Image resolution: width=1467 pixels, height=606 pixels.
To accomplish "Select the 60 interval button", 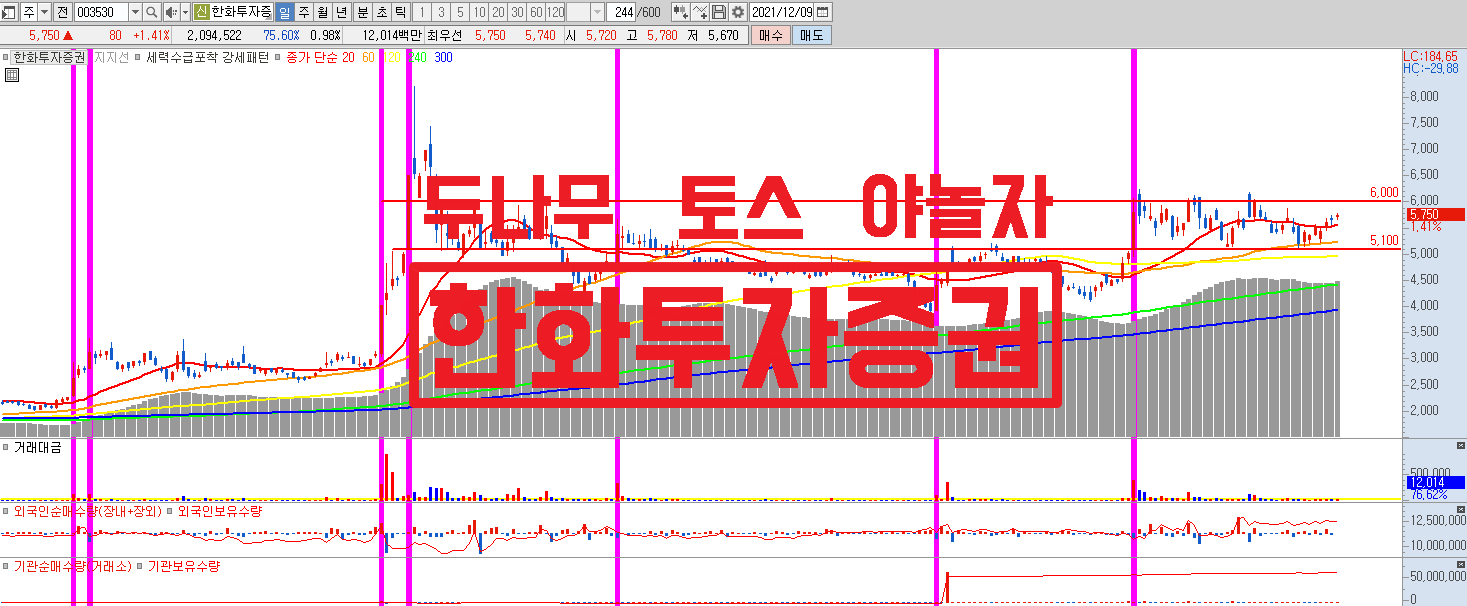I will click(536, 12).
